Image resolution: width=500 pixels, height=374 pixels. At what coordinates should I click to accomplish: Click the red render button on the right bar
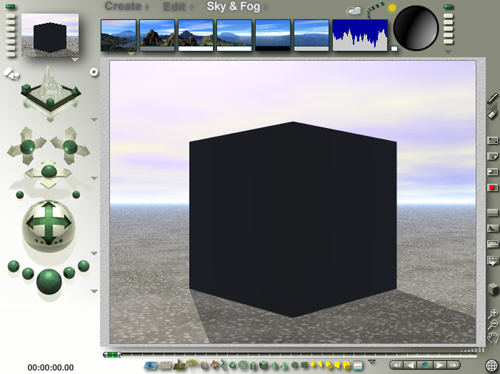pyautogui.click(x=492, y=188)
